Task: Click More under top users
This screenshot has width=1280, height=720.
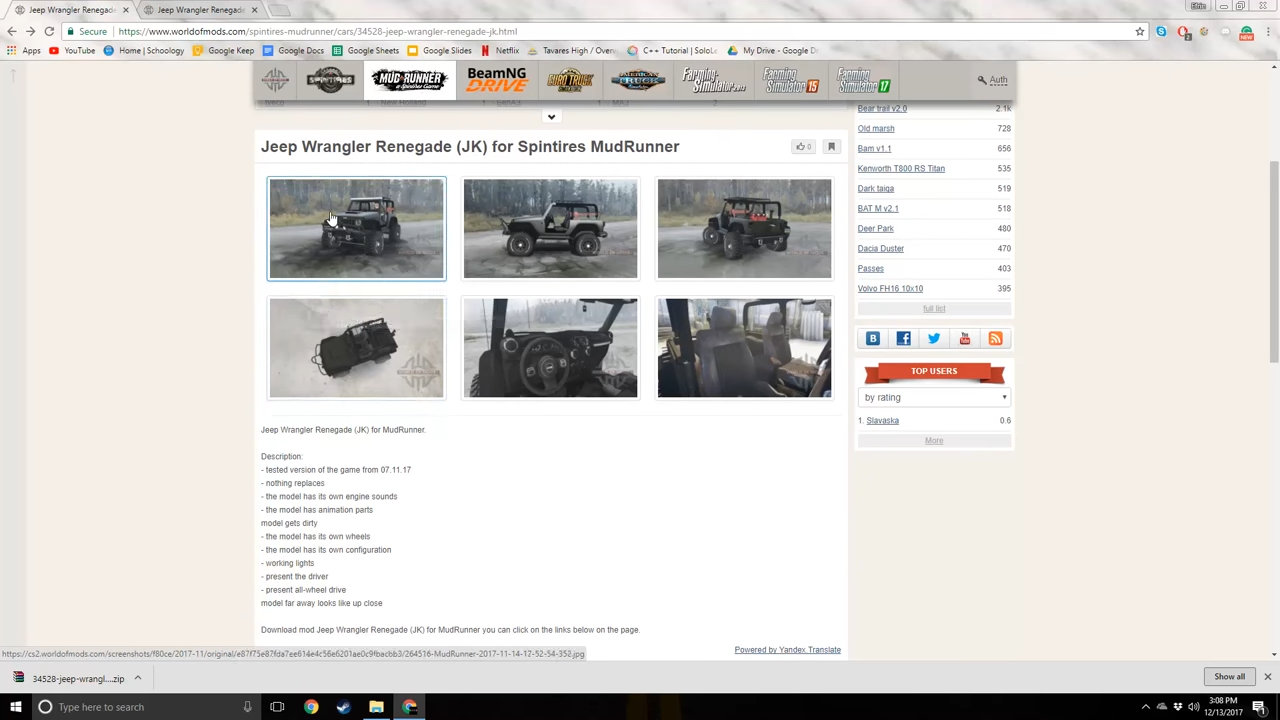Action: point(934,440)
